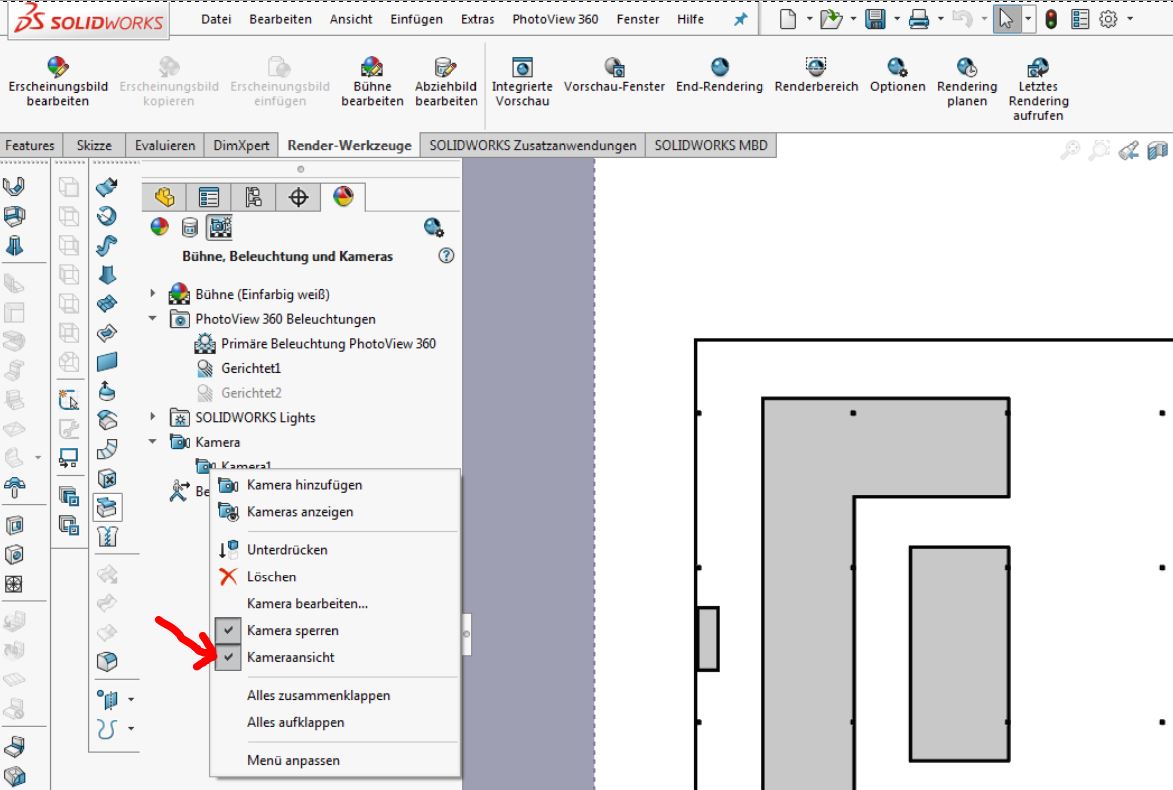Expand the Bühne (Einfarbig weiß) node
Screen dimensions: 1173x790
(x=153, y=294)
